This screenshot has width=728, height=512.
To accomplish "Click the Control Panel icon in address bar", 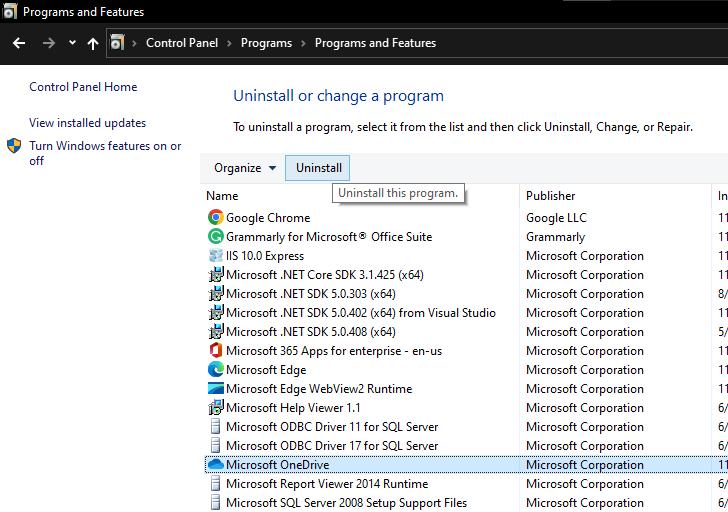I will 117,43.
